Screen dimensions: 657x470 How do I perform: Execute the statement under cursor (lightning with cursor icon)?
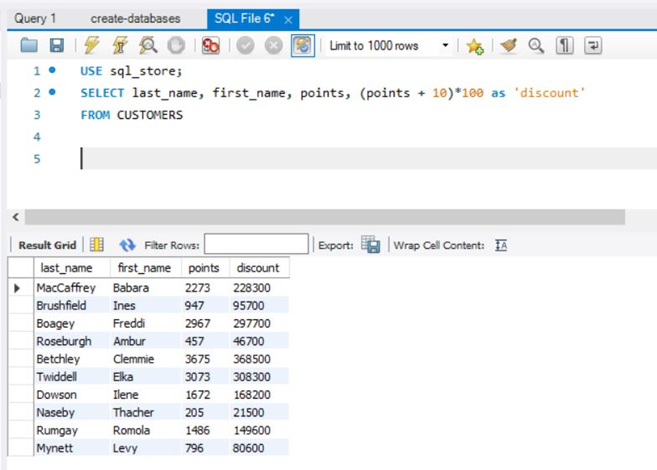(120, 45)
